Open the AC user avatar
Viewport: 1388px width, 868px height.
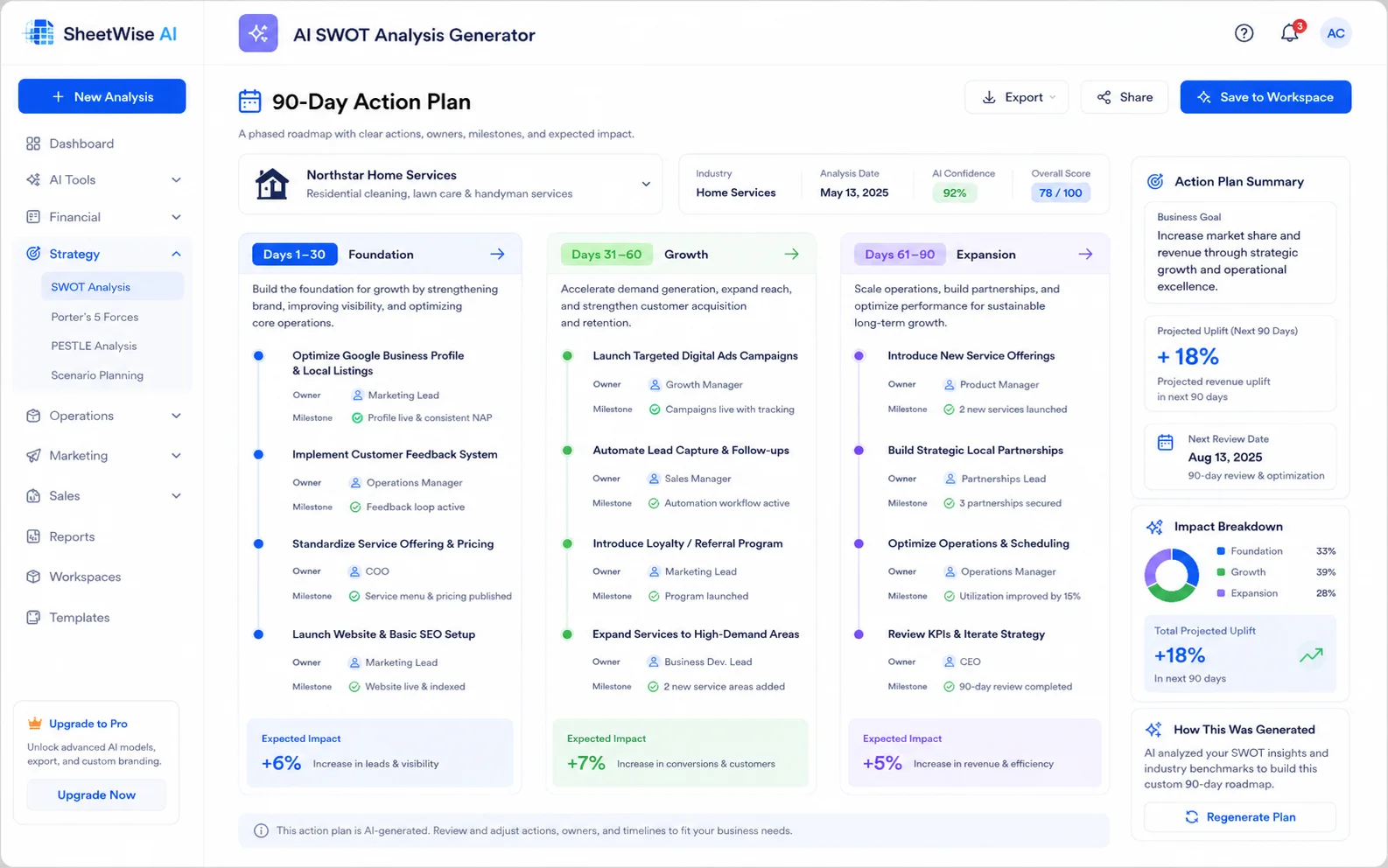[x=1335, y=33]
